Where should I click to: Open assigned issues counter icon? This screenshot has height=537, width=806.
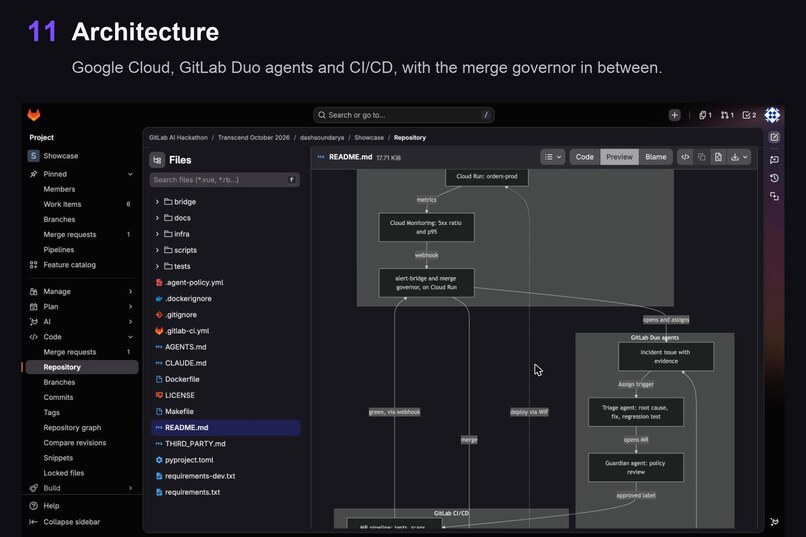[705, 115]
